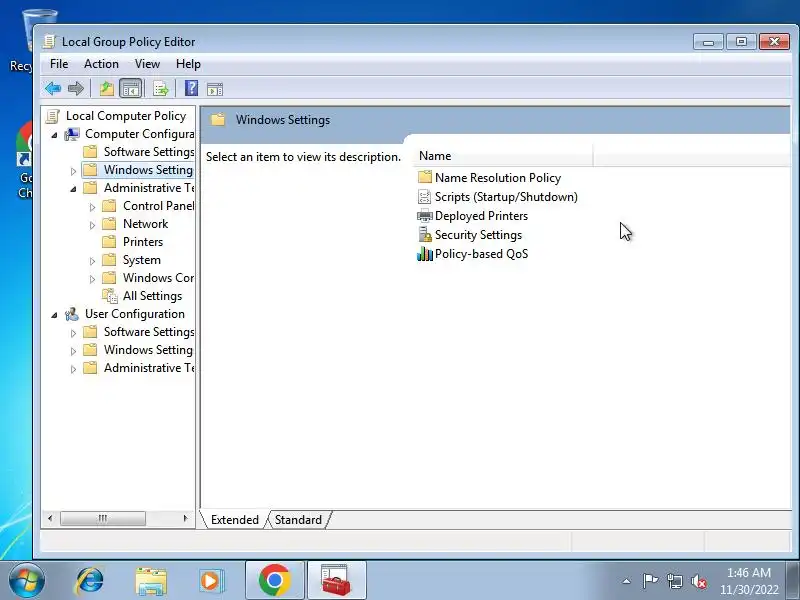The image size is (800, 600).
Task: Open Windows Explorer from taskbar
Action: click(151, 581)
